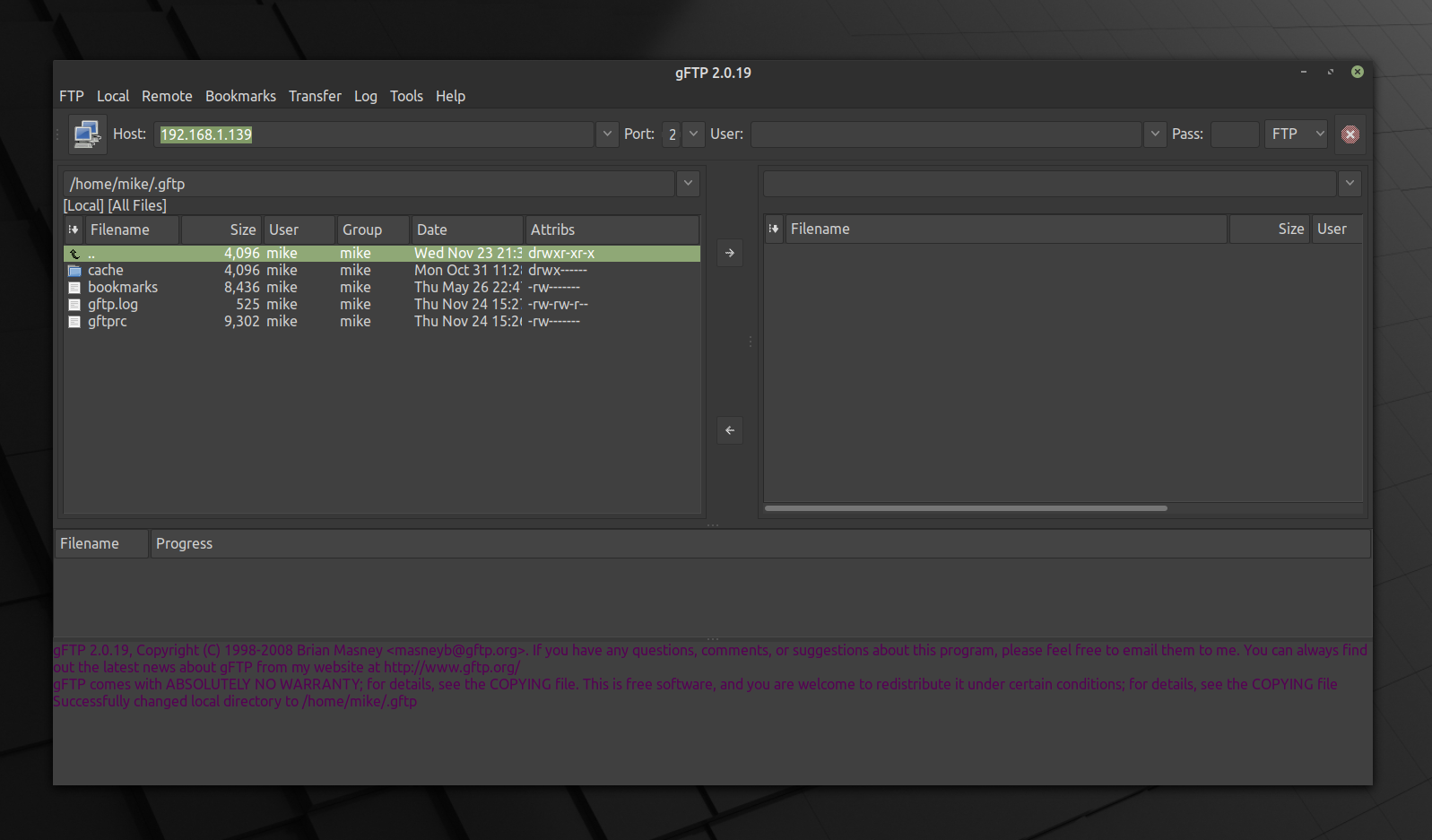Image resolution: width=1432 pixels, height=840 pixels.
Task: Select the 'gftprc' file name
Action: (108, 322)
